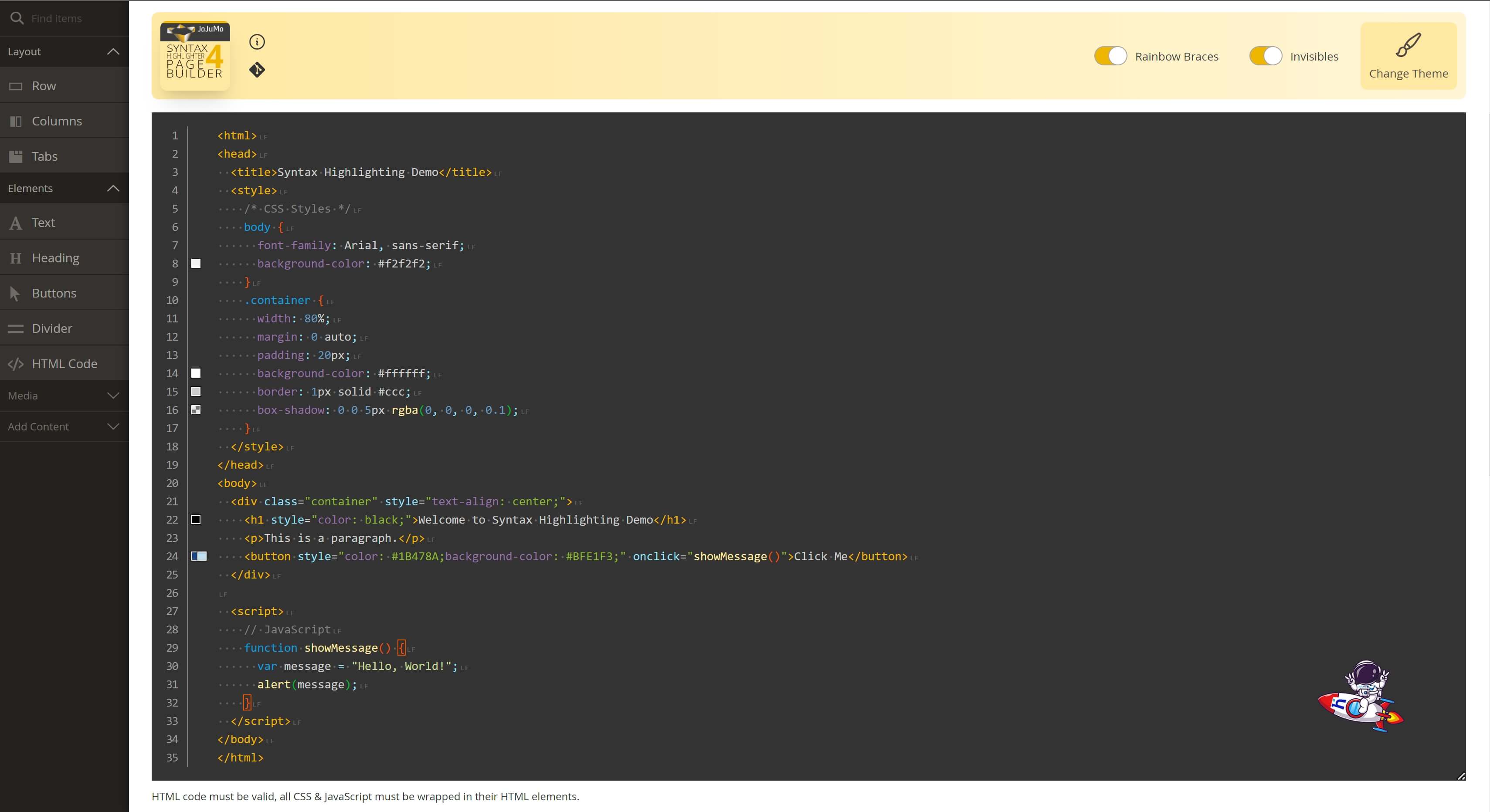Screen dimensions: 1490x812
Task: Select the Tabs layout item
Action: pos(44,156)
